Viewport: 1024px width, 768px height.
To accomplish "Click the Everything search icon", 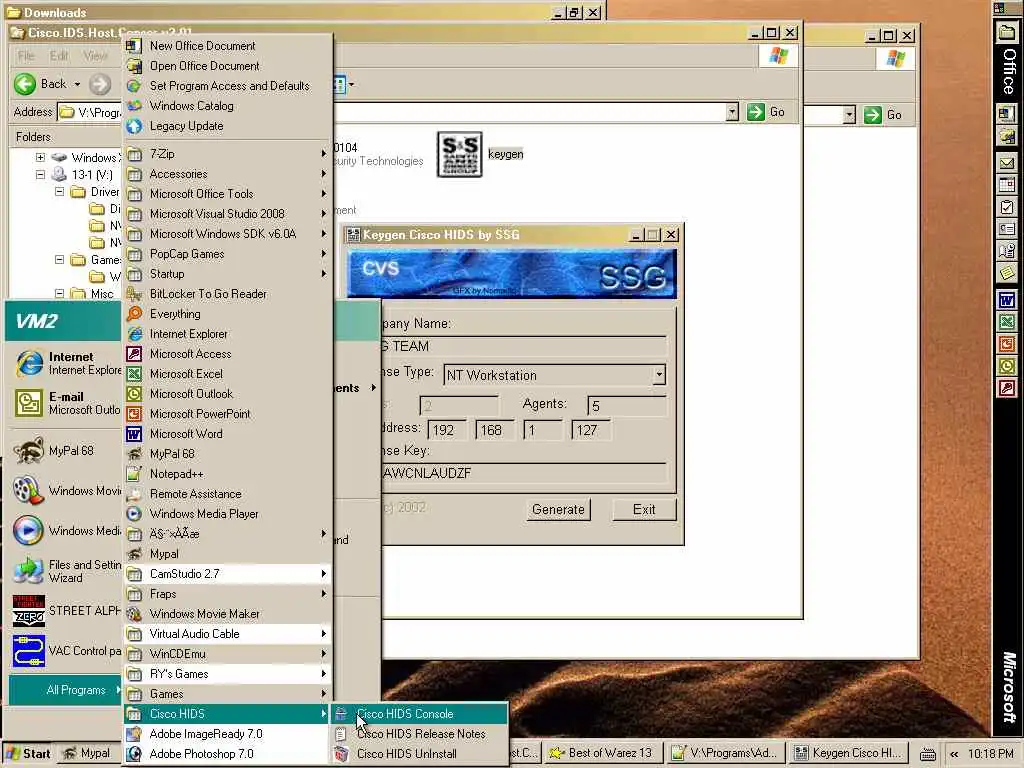I will (134, 314).
